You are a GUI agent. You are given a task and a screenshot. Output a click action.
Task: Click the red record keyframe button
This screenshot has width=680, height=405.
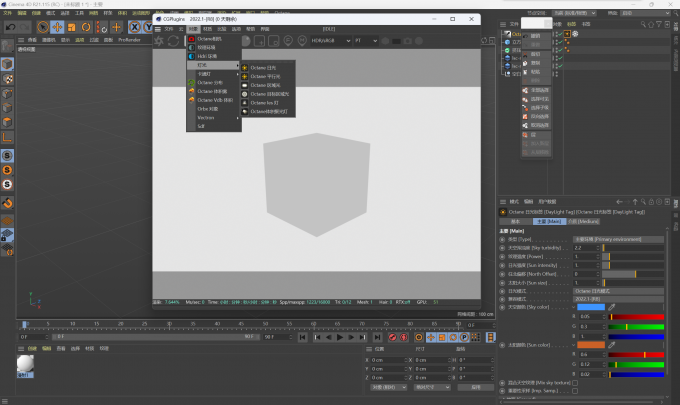(392, 337)
